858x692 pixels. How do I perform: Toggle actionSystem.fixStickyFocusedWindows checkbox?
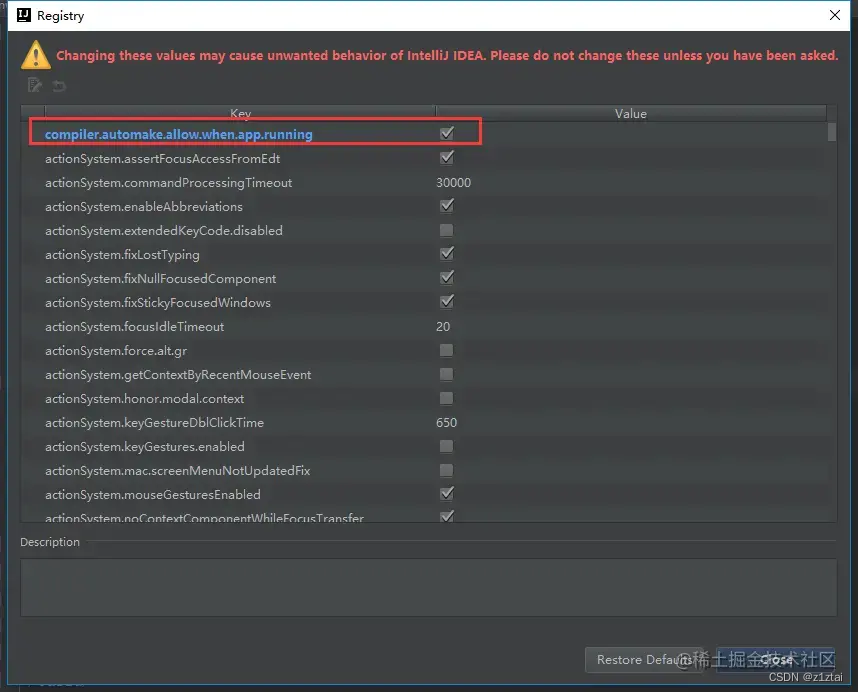click(447, 301)
